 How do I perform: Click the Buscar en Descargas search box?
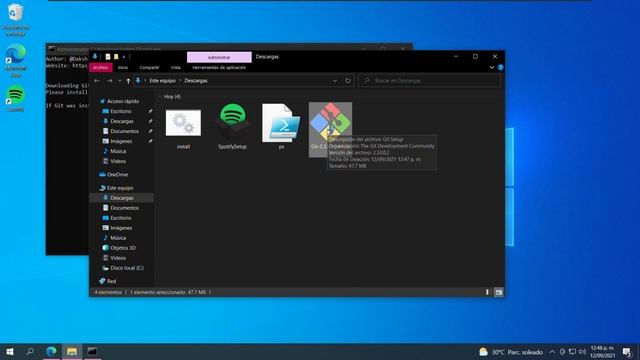[429, 81]
